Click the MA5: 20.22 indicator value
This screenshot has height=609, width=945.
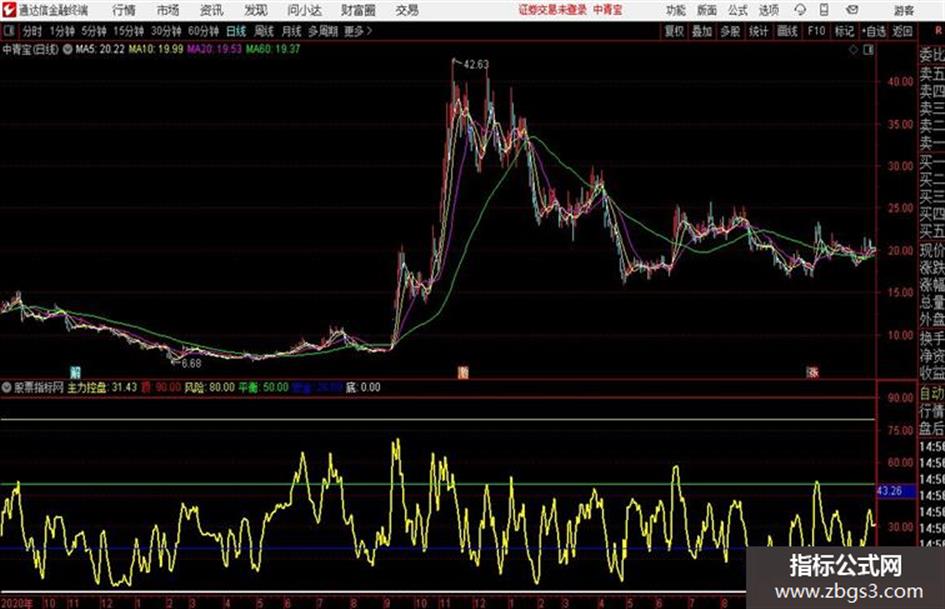(x=100, y=49)
